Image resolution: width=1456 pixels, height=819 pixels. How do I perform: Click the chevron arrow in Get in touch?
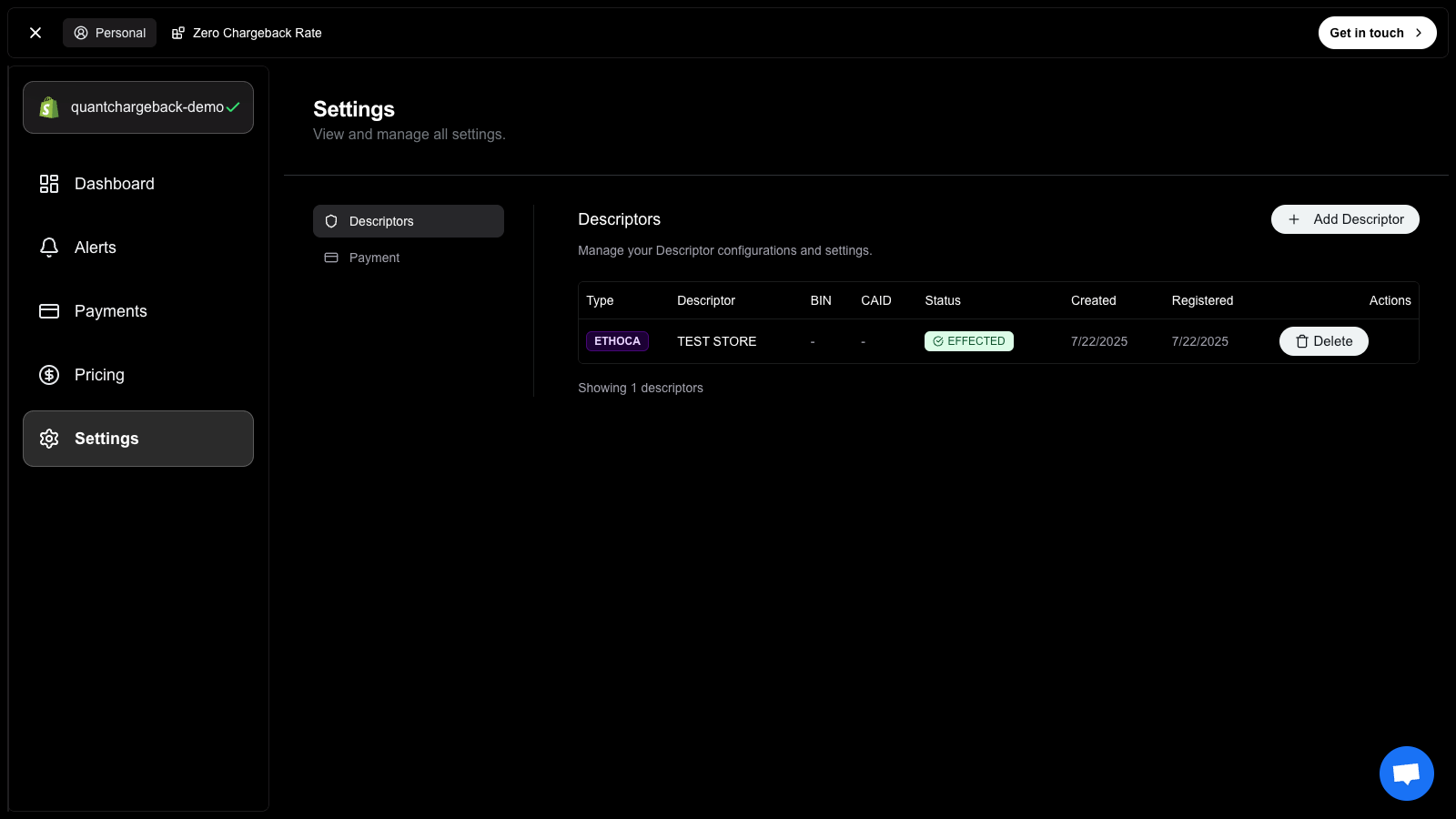(x=1419, y=33)
